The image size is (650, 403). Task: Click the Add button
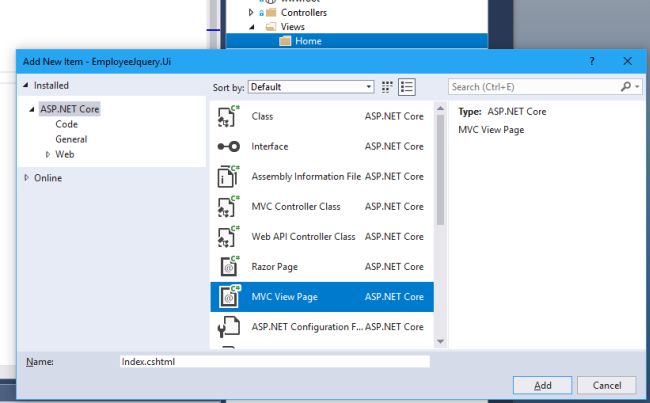(x=542, y=385)
